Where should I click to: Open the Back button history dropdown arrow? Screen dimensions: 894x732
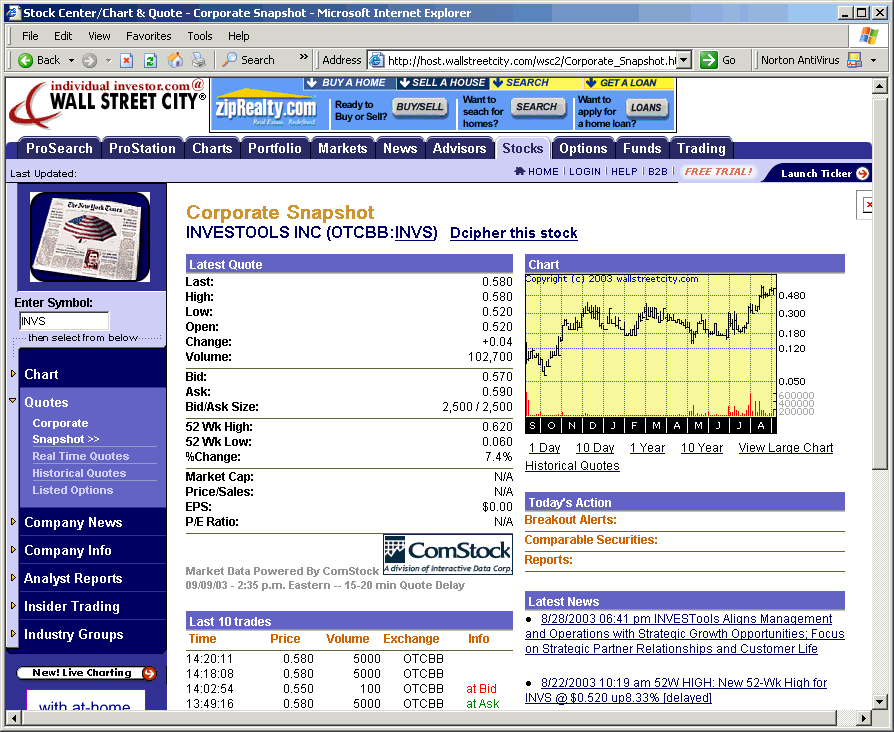pos(70,60)
